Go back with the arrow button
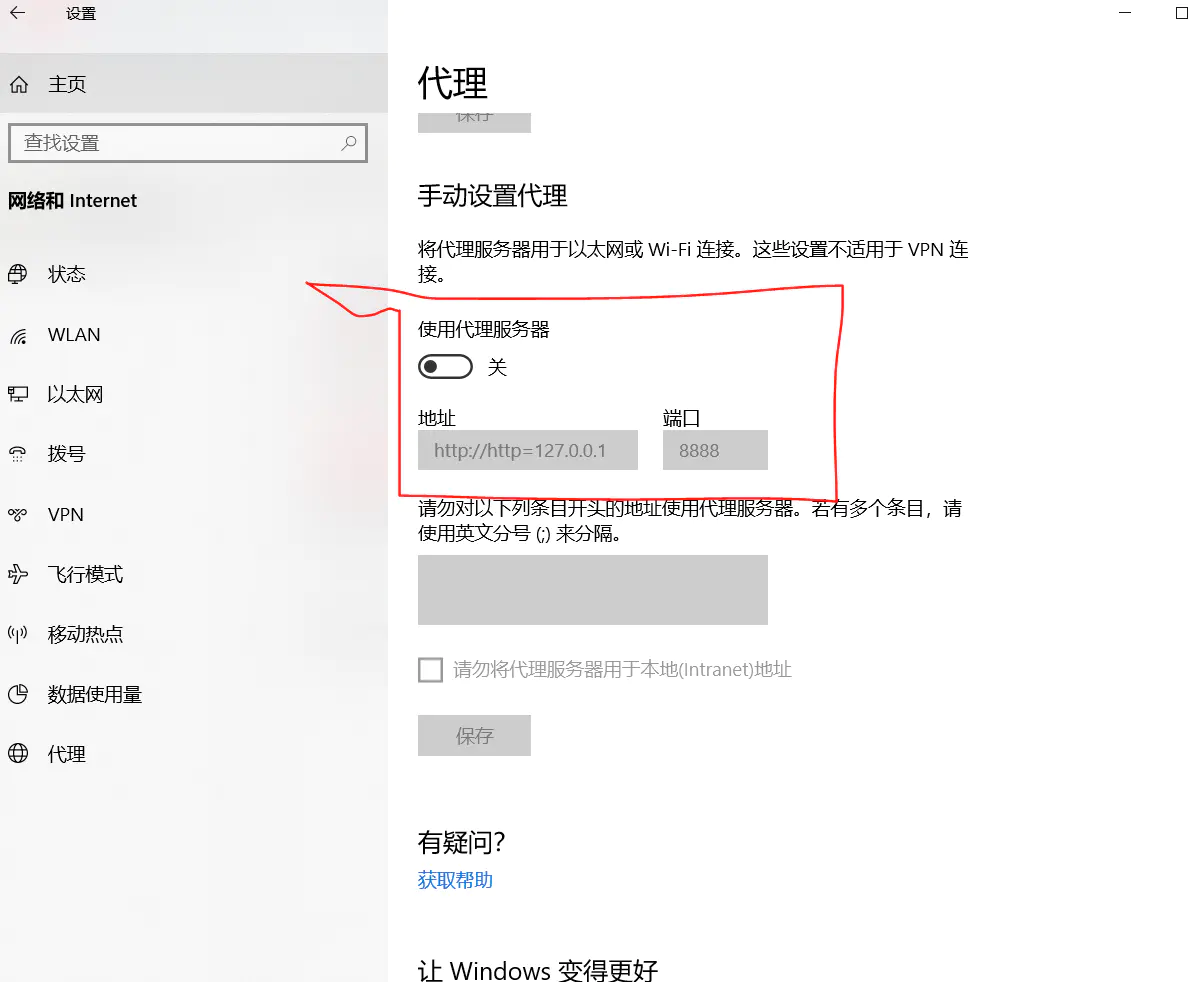This screenshot has width=1190, height=982. click(16, 13)
